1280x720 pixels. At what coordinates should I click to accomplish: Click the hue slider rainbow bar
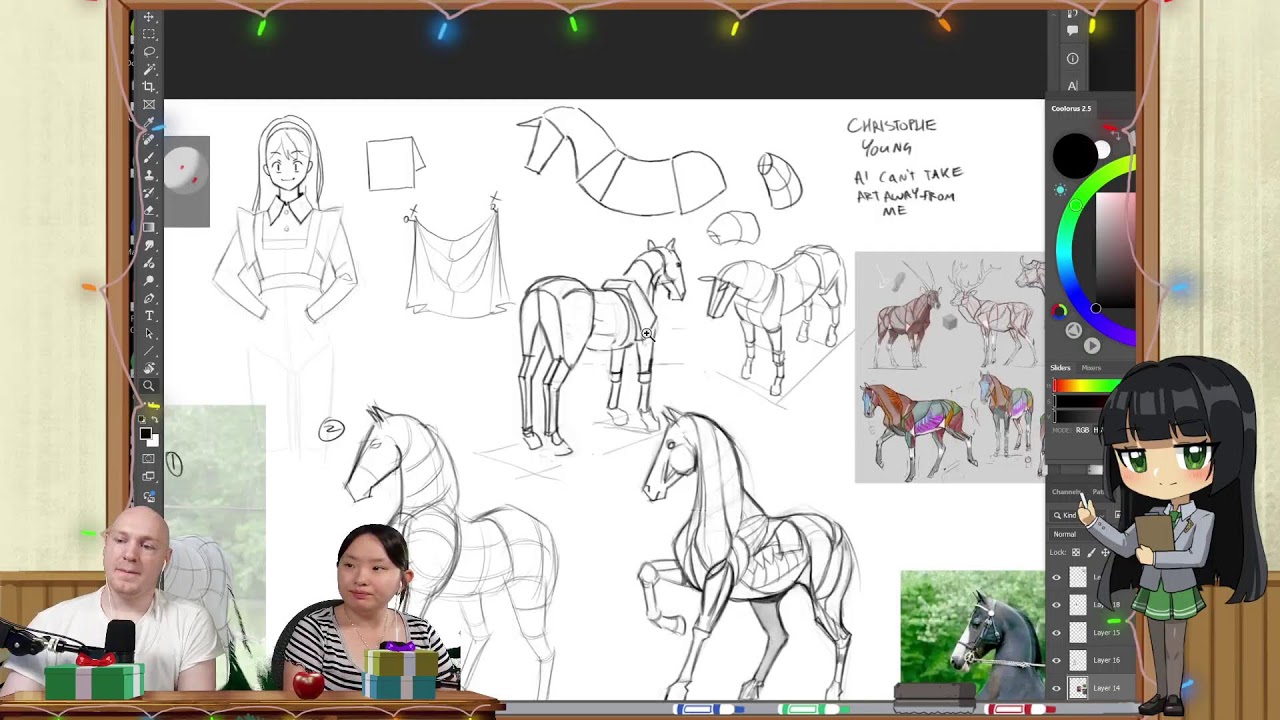(1088, 385)
